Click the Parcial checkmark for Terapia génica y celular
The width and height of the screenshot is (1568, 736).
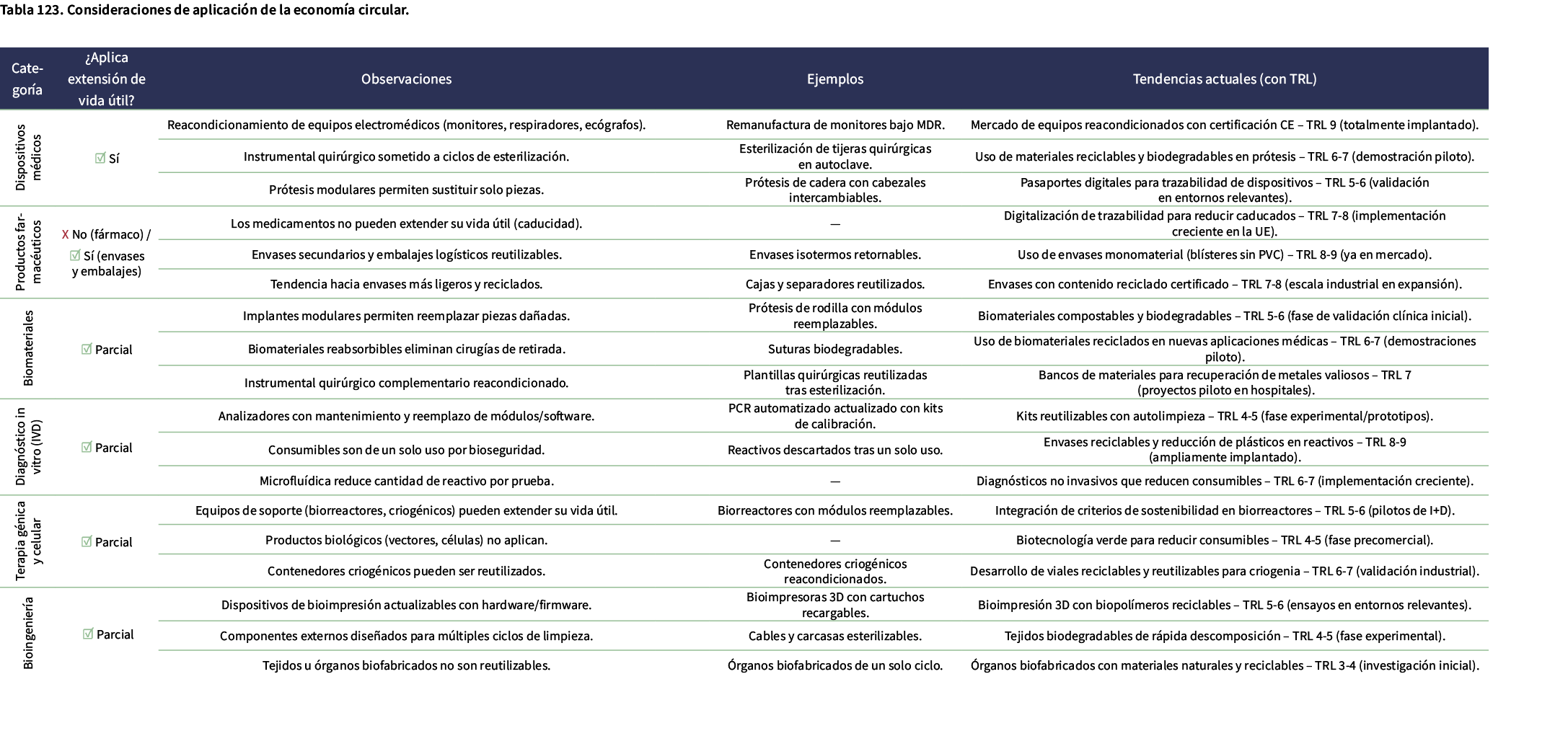(87, 542)
